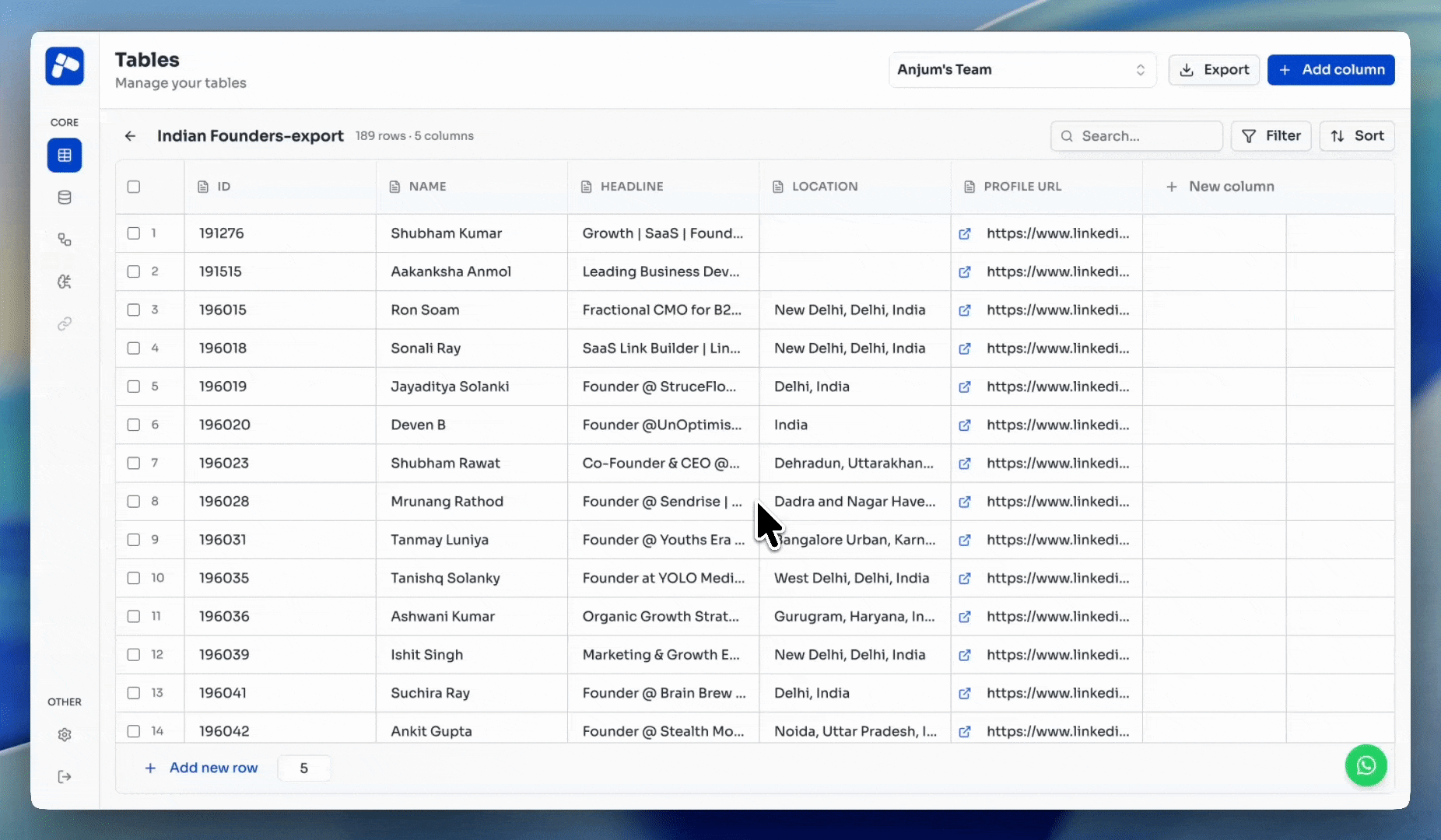Open the Sort options
The width and height of the screenshot is (1441, 840).
pyautogui.click(x=1356, y=136)
